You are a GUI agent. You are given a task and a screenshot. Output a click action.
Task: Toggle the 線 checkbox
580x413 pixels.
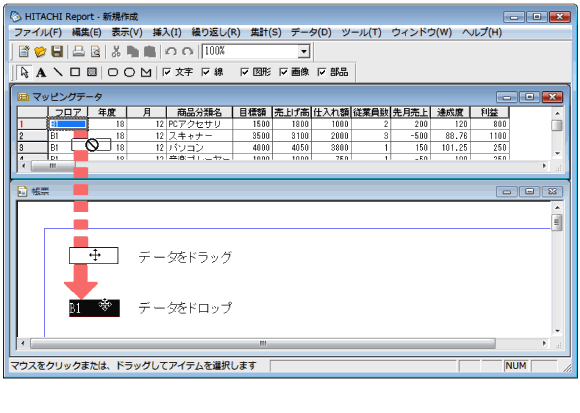(206, 72)
